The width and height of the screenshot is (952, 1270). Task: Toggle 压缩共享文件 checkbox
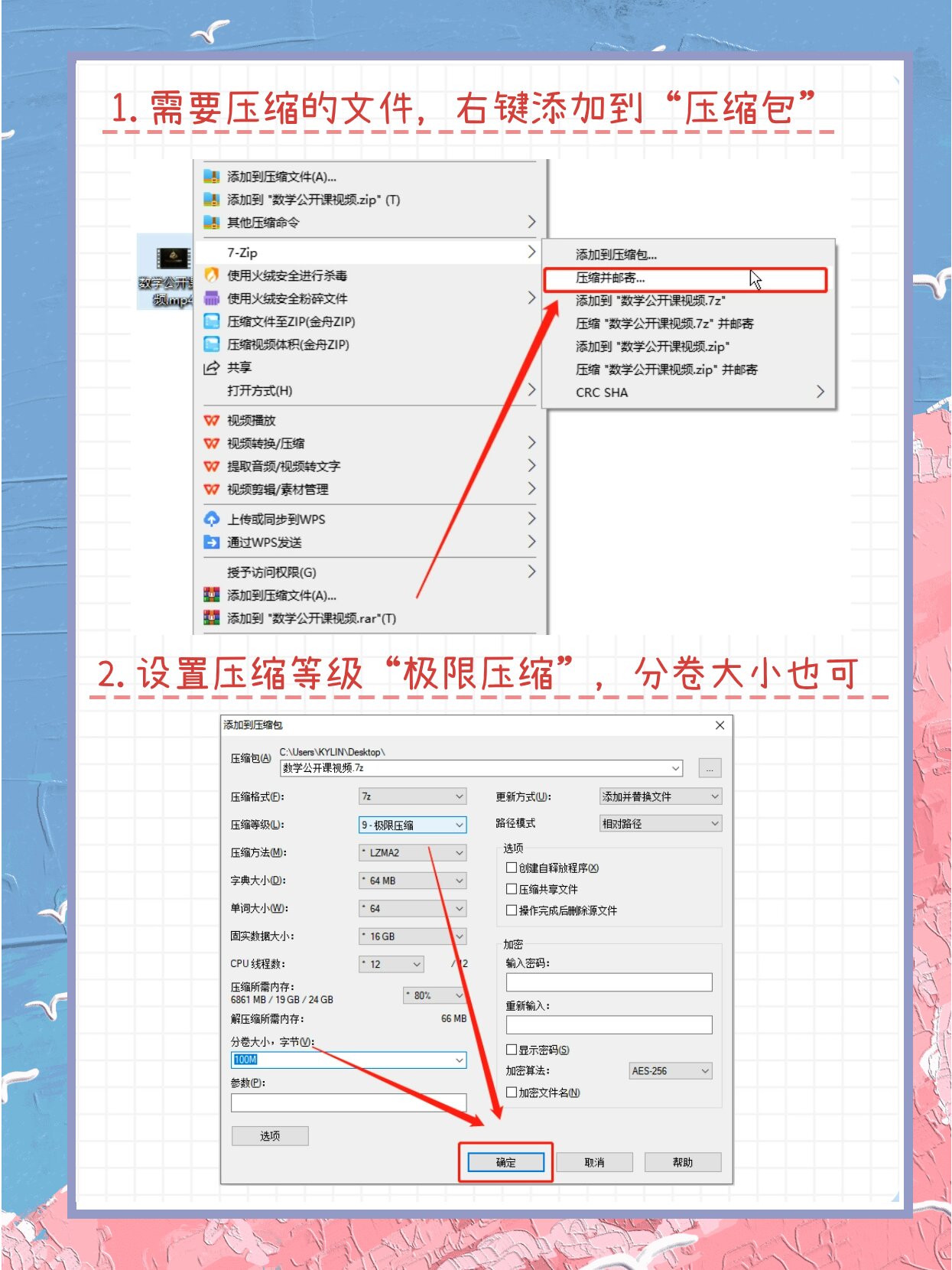point(512,889)
